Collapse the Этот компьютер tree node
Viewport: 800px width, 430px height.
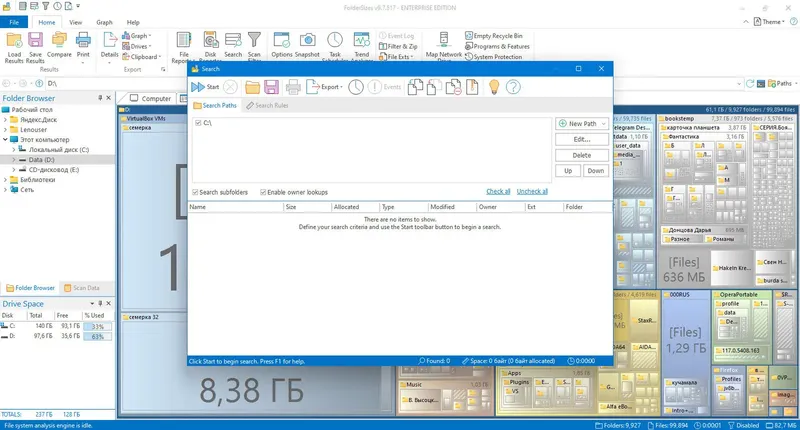pyautogui.click(x=6, y=140)
